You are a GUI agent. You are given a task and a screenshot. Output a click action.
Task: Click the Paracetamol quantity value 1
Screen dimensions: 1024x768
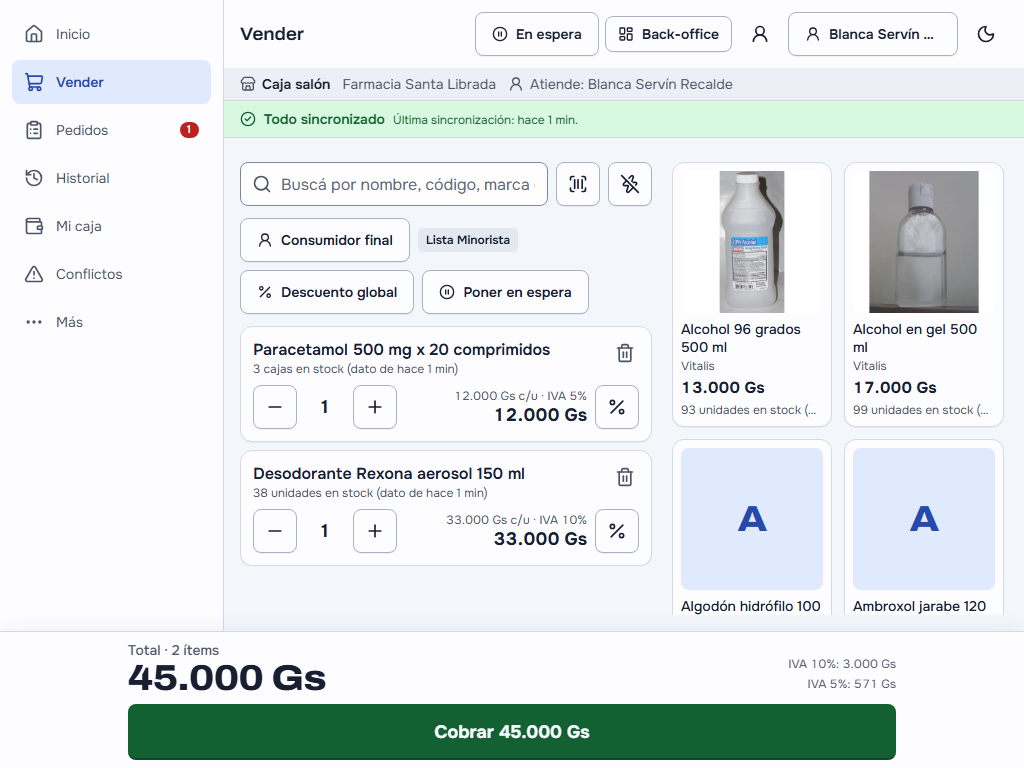click(x=325, y=407)
